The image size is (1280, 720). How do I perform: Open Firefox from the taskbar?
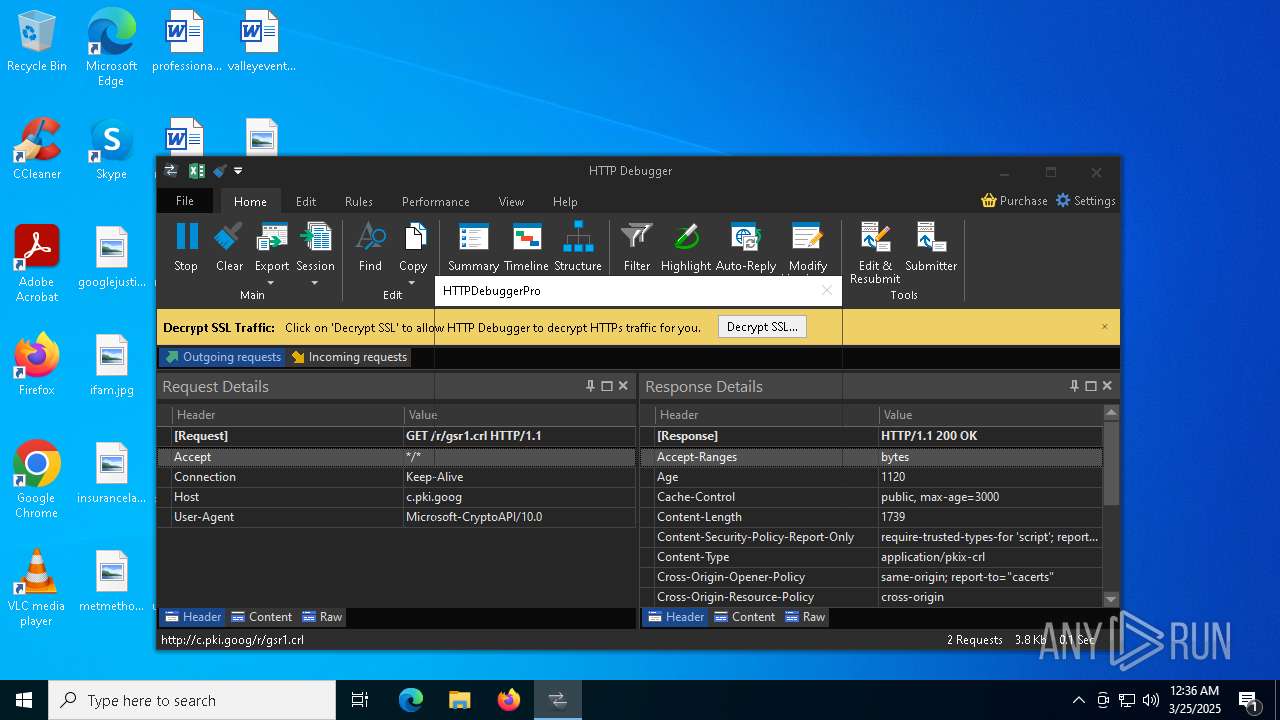pyautogui.click(x=509, y=700)
